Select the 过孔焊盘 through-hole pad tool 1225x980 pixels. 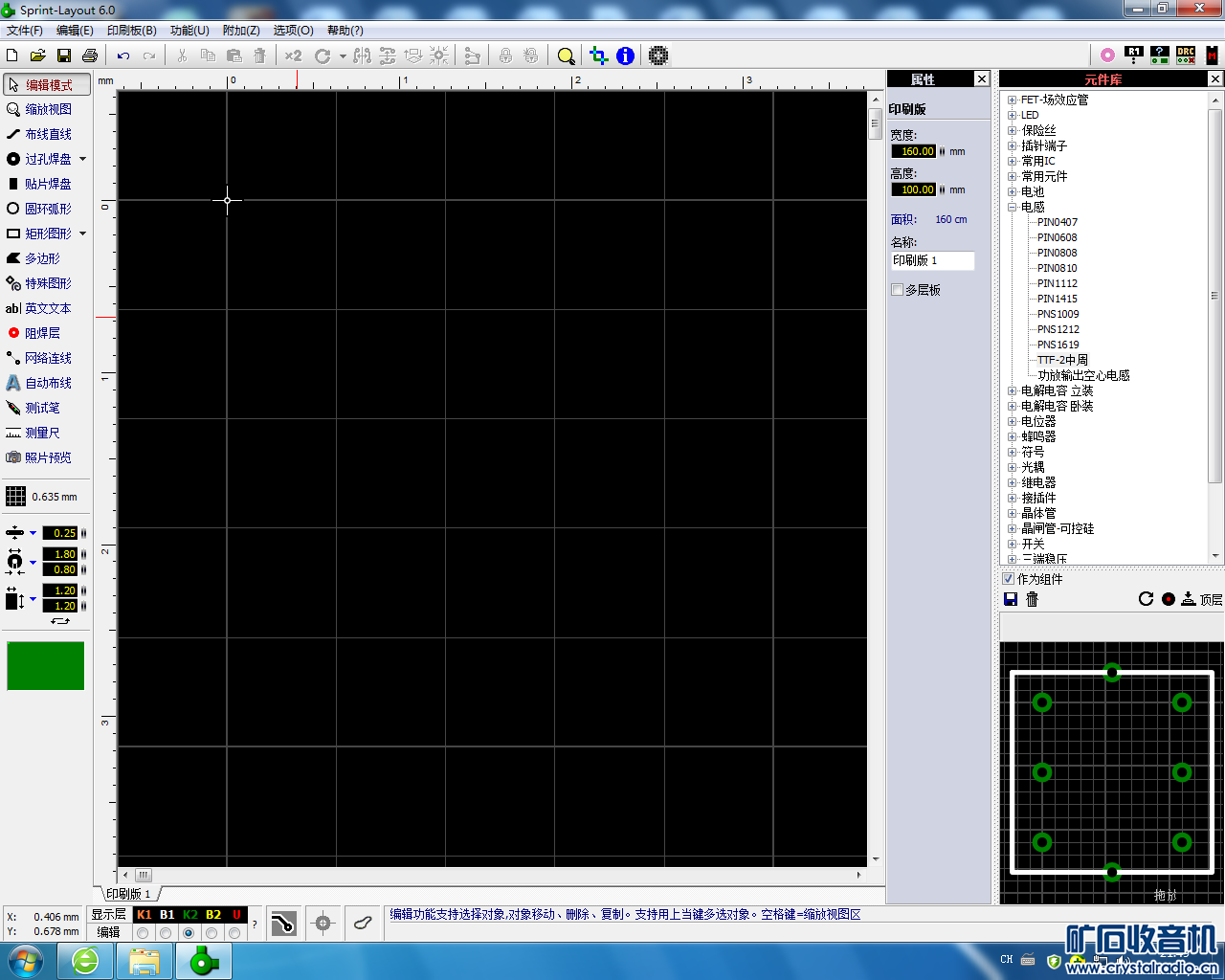(x=47, y=159)
